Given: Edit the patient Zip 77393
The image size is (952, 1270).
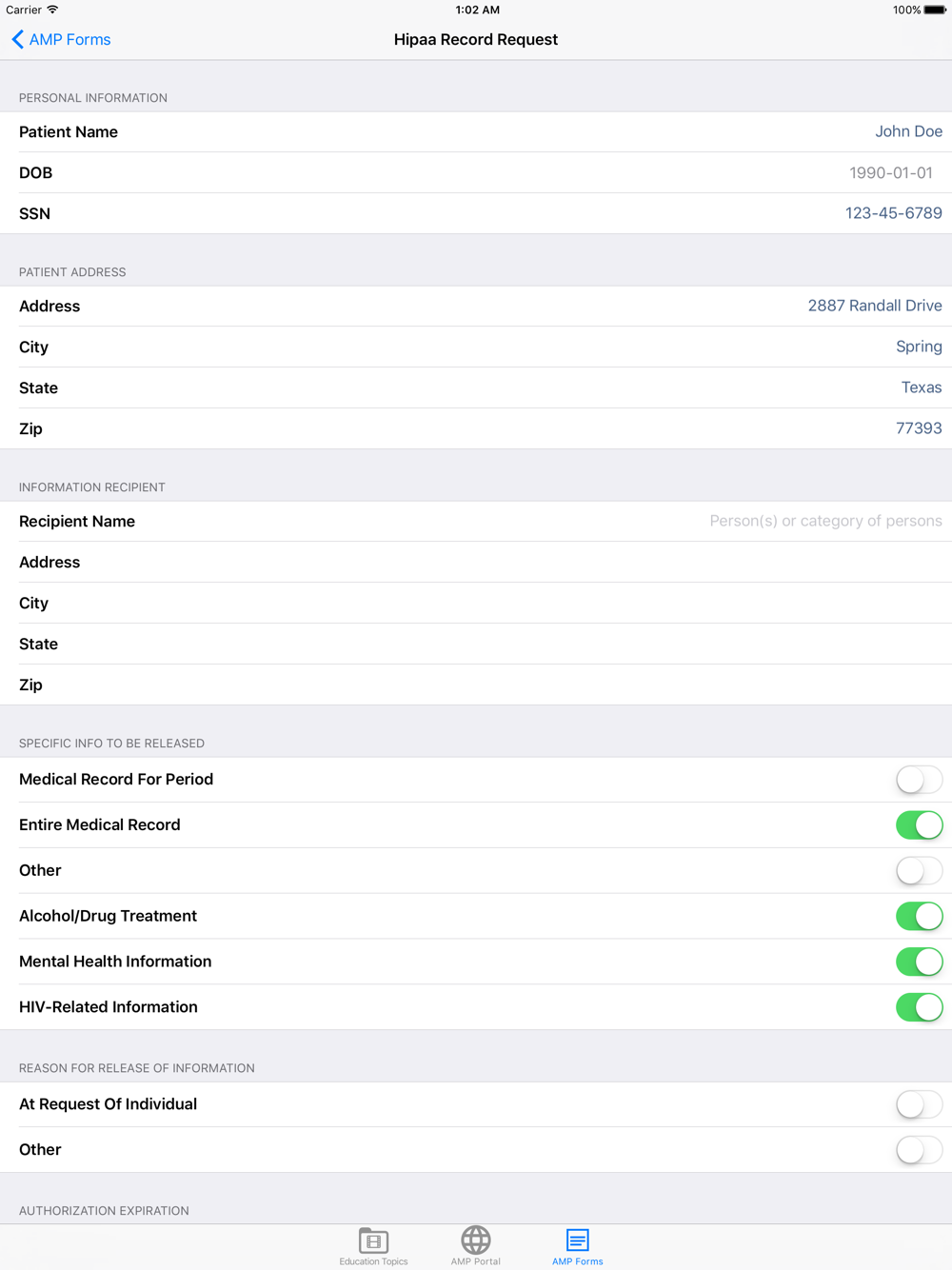Looking at the screenshot, I should pos(919,428).
